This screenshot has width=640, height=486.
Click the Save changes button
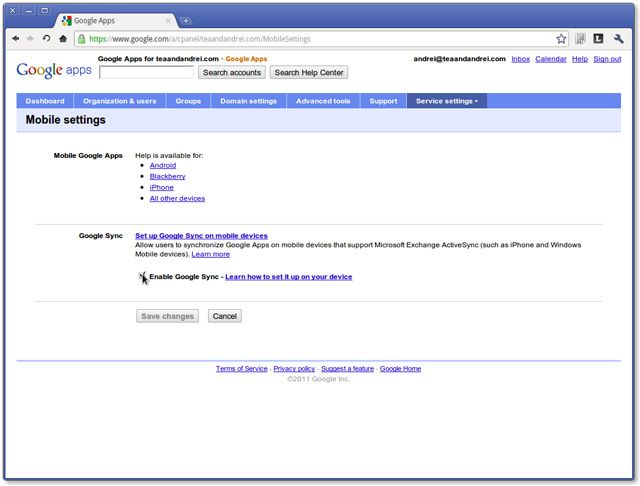167,316
